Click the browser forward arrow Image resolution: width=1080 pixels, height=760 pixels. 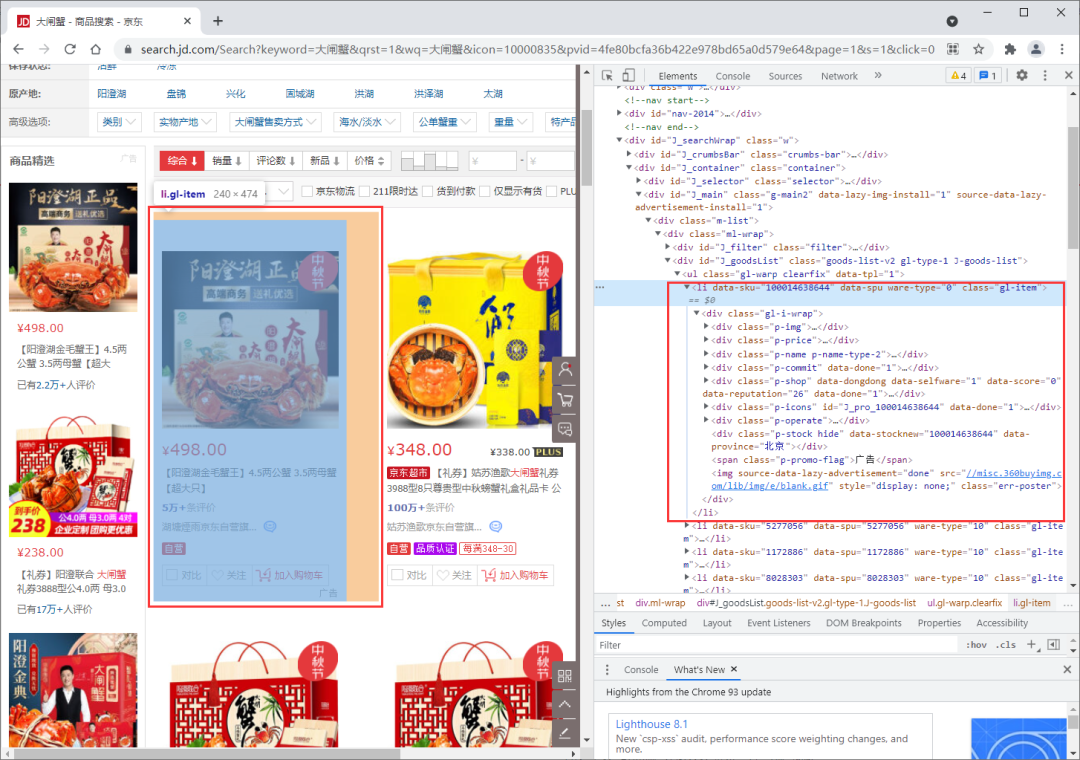[44, 49]
